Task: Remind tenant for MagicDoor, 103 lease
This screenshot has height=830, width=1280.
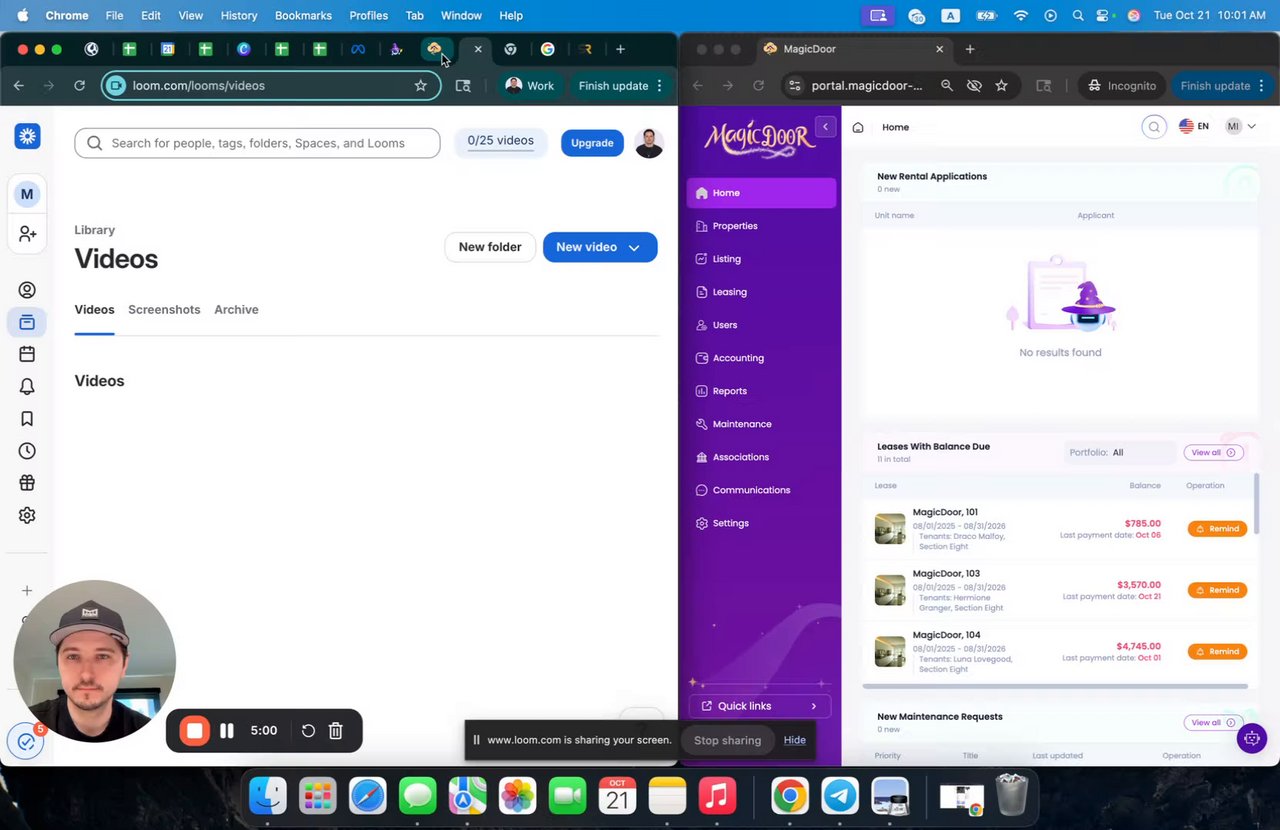Action: pyautogui.click(x=1217, y=590)
